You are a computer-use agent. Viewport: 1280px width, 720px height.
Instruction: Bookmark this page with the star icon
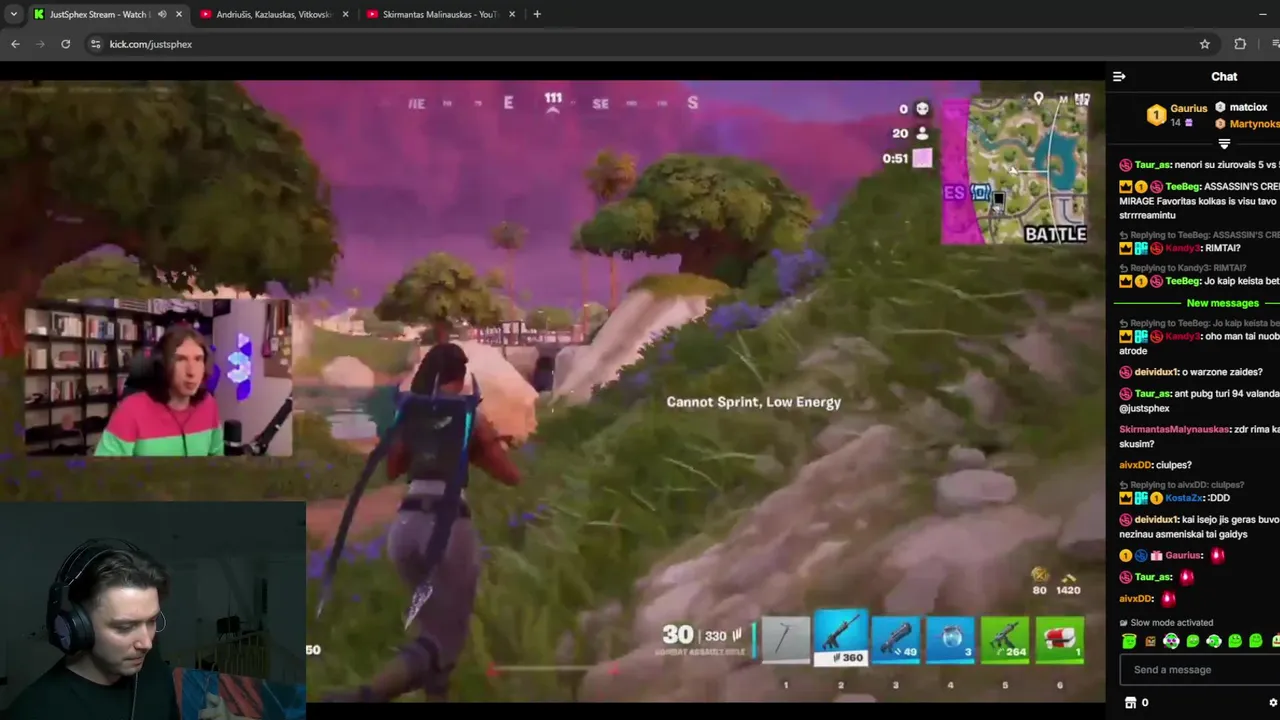[1205, 44]
